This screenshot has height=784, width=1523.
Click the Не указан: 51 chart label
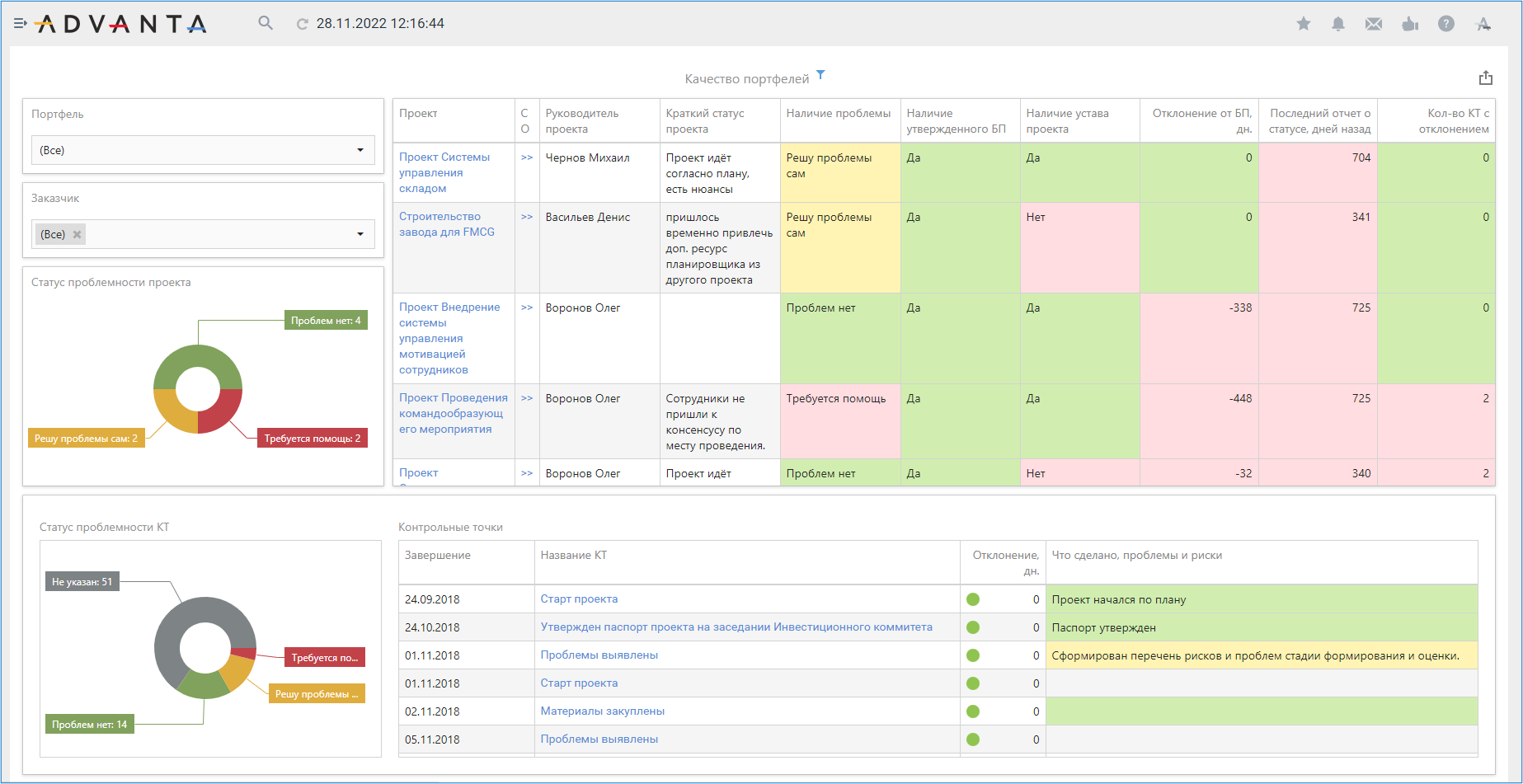[82, 582]
